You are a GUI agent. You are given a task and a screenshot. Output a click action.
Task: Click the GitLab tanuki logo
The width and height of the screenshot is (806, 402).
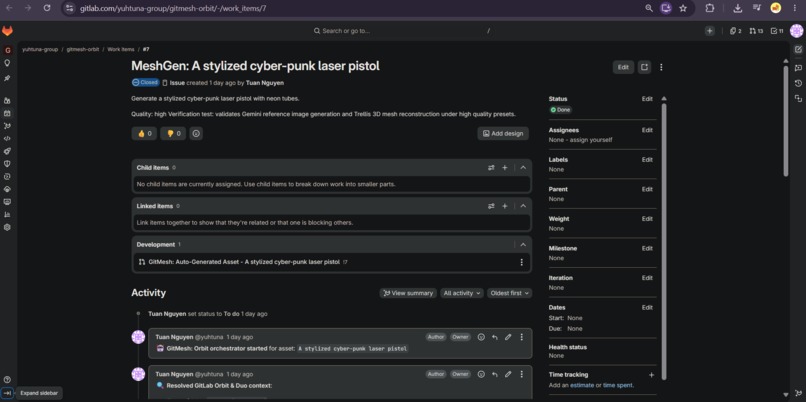point(7,31)
